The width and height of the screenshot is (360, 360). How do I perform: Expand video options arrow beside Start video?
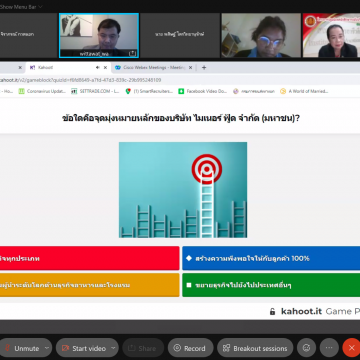click(114, 348)
